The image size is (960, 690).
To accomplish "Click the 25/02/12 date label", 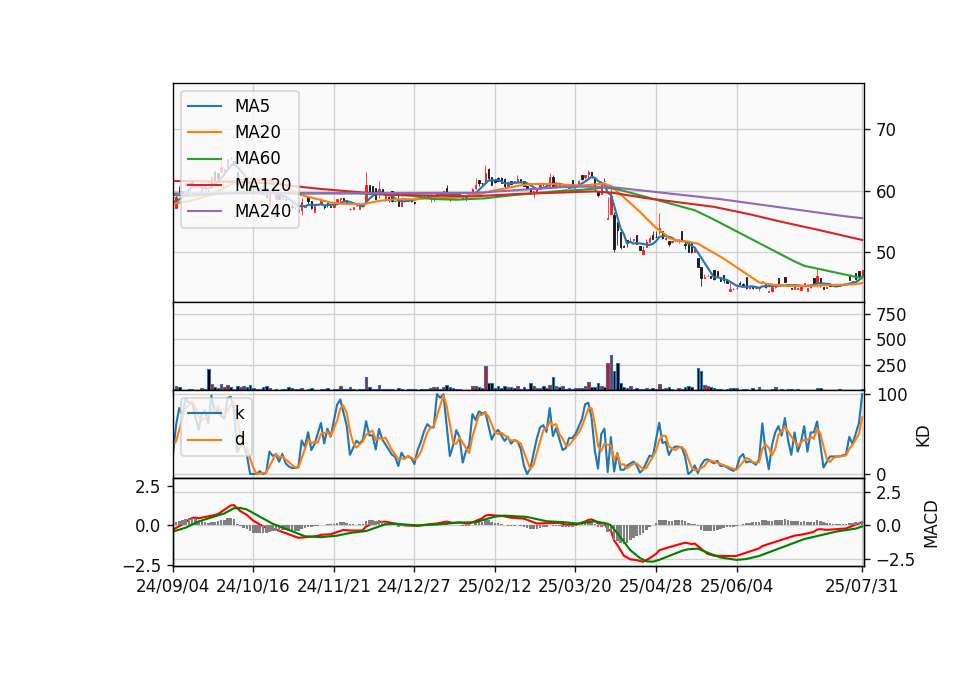I will click(x=495, y=586).
